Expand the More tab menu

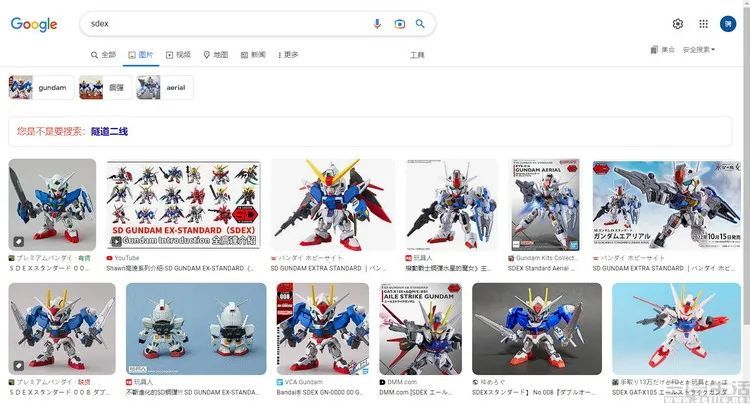point(288,55)
